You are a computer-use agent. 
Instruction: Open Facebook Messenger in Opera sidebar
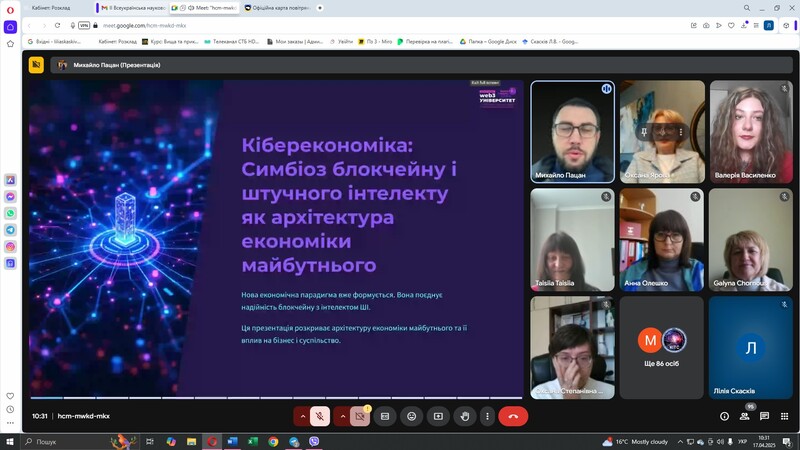pyautogui.click(x=10, y=197)
